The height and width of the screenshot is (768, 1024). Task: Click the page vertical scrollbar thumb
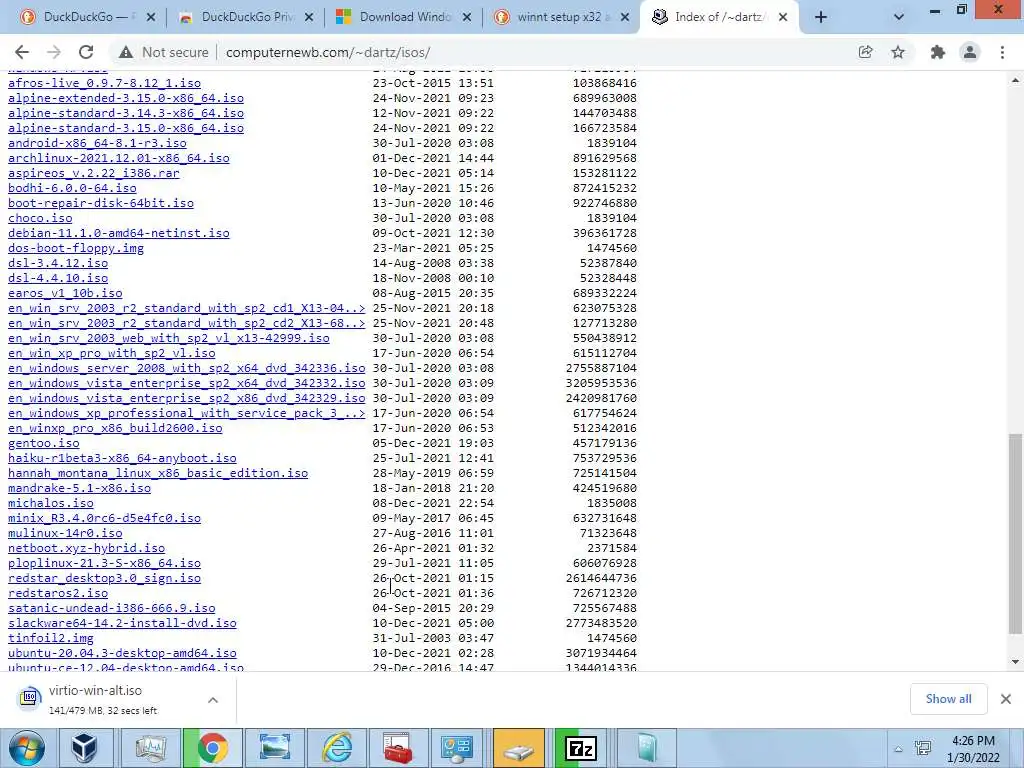[x=1015, y=534]
